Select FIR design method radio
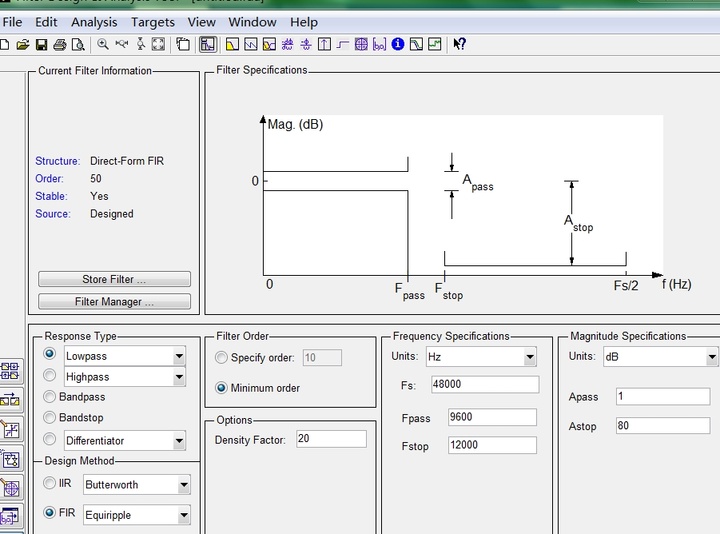 pyautogui.click(x=50, y=512)
